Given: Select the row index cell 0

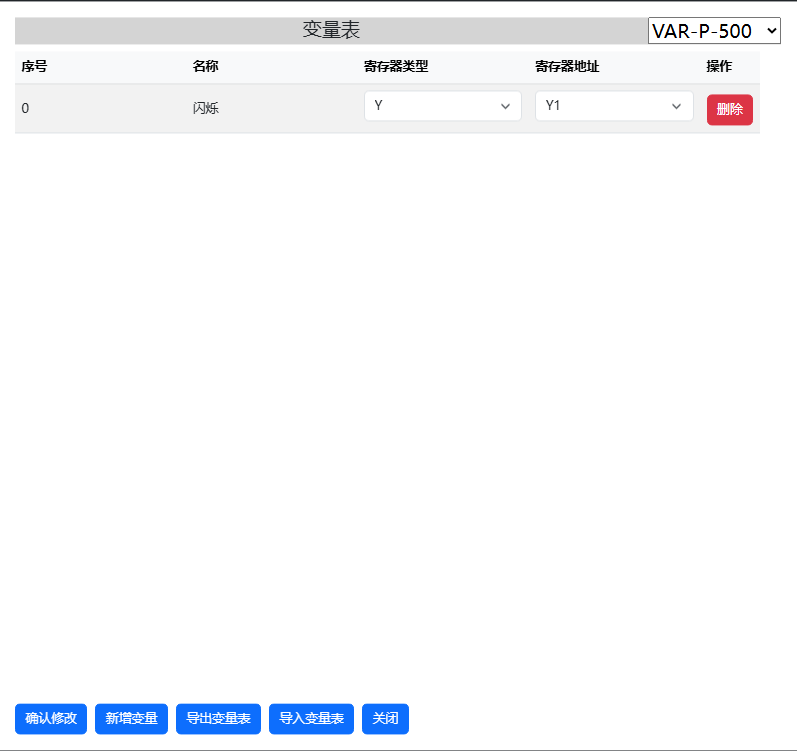Looking at the screenshot, I should (25, 109).
